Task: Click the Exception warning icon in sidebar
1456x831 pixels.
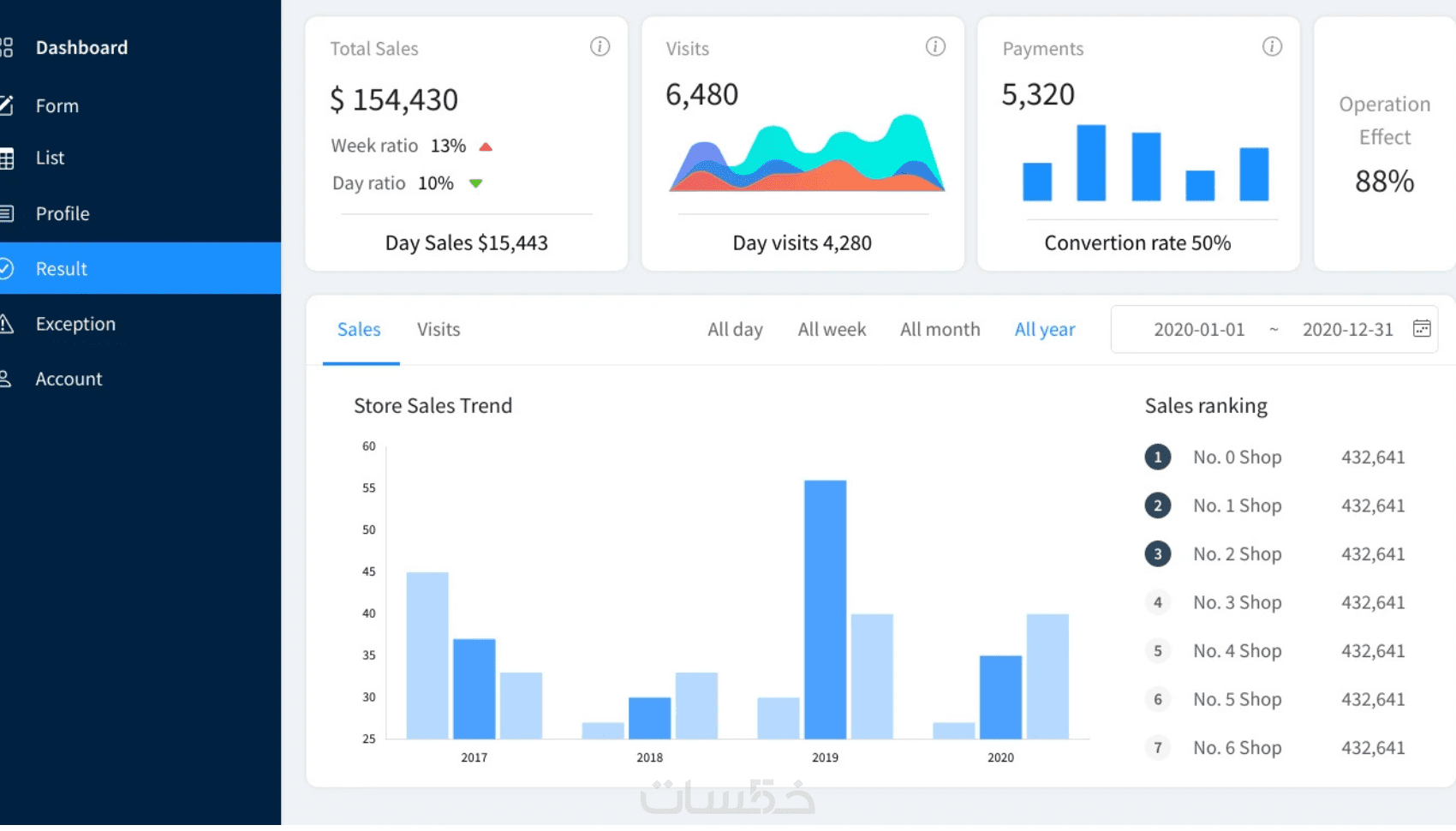Action: pyautogui.click(x=7, y=324)
